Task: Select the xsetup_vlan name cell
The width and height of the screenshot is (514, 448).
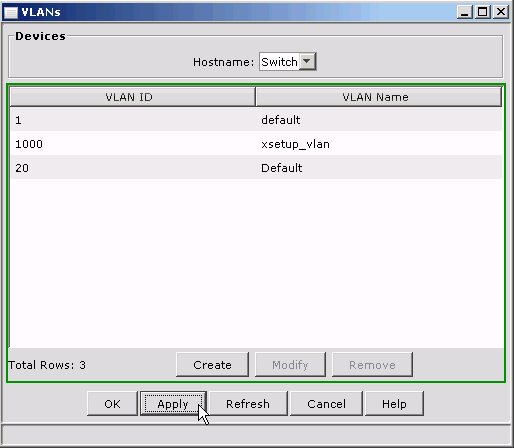Action: click(x=379, y=144)
